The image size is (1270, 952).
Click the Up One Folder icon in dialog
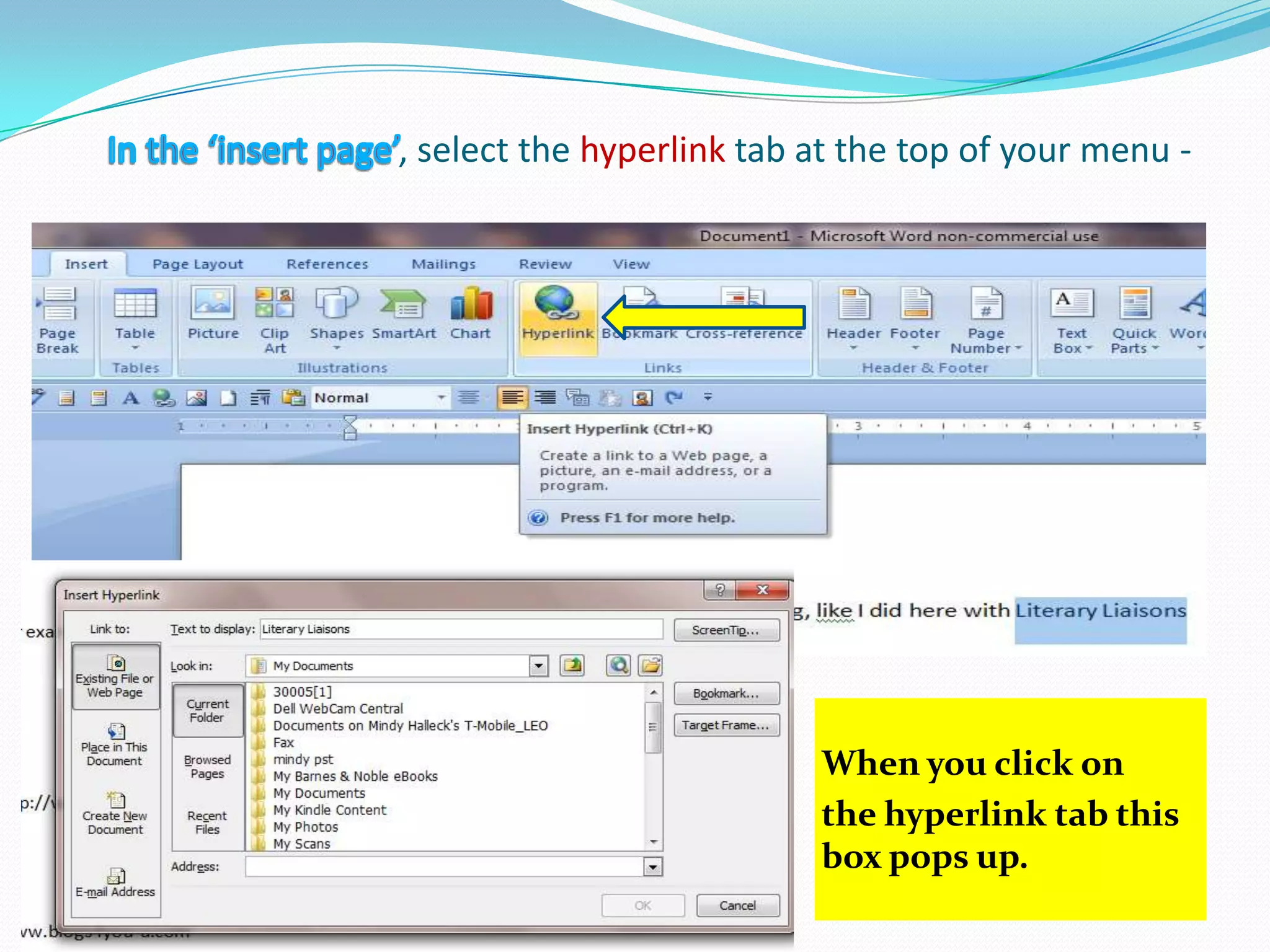coord(572,666)
